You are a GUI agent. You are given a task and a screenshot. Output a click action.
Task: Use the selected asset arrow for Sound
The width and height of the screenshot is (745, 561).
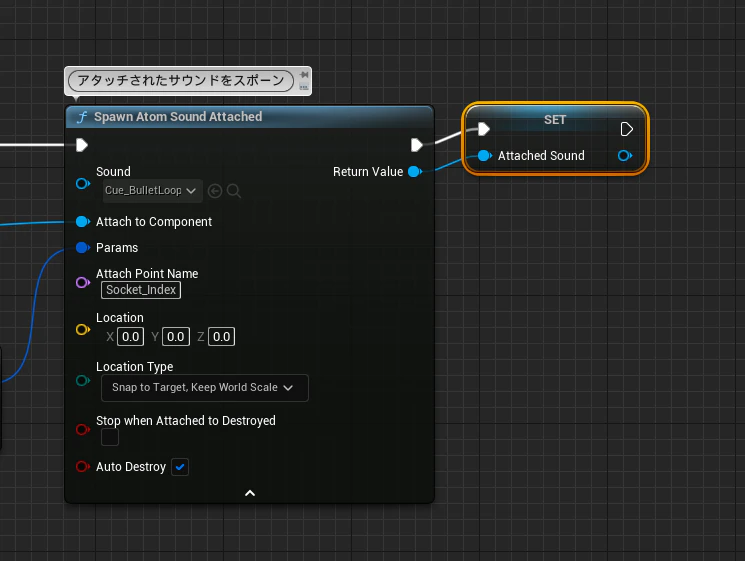(215, 191)
